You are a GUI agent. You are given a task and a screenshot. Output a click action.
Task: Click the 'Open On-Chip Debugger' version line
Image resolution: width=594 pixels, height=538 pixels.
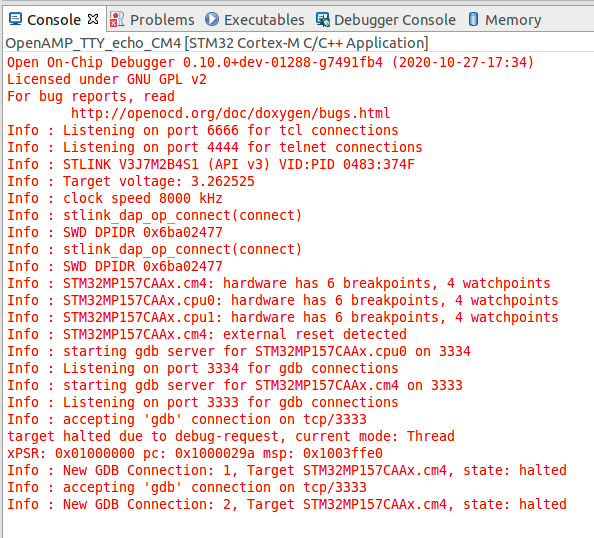[x=270, y=62]
